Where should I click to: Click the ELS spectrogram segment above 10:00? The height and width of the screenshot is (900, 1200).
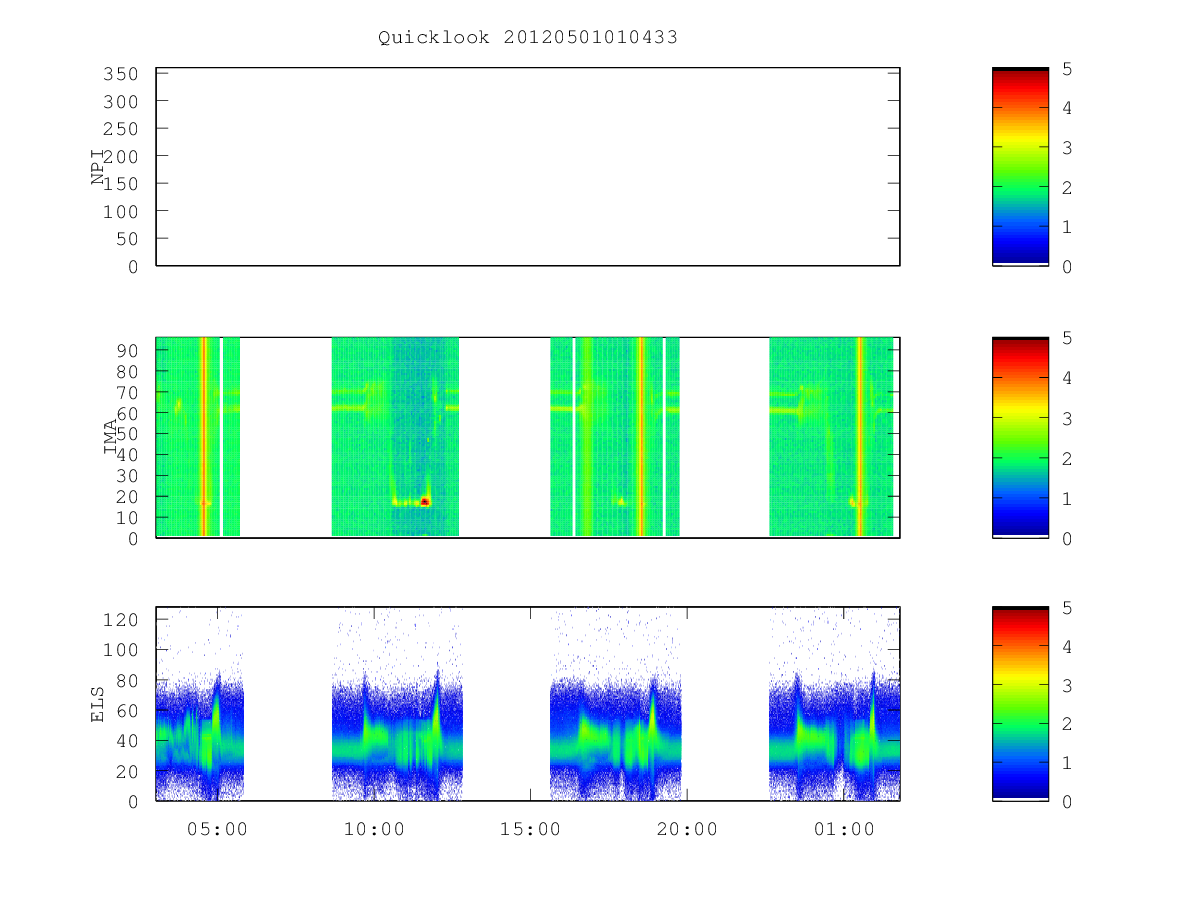[397, 704]
